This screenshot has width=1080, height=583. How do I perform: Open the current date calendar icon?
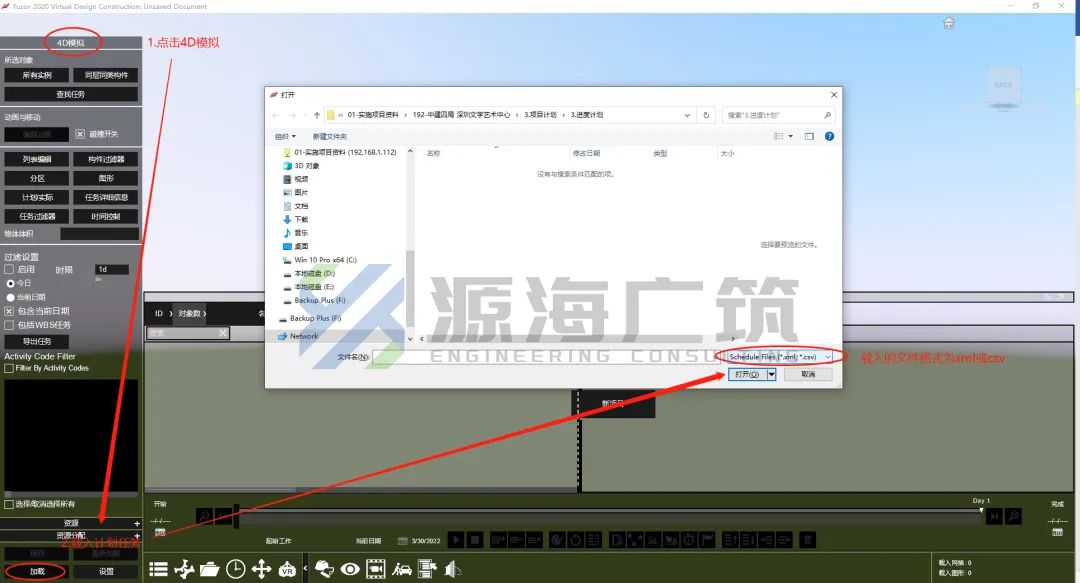click(403, 541)
